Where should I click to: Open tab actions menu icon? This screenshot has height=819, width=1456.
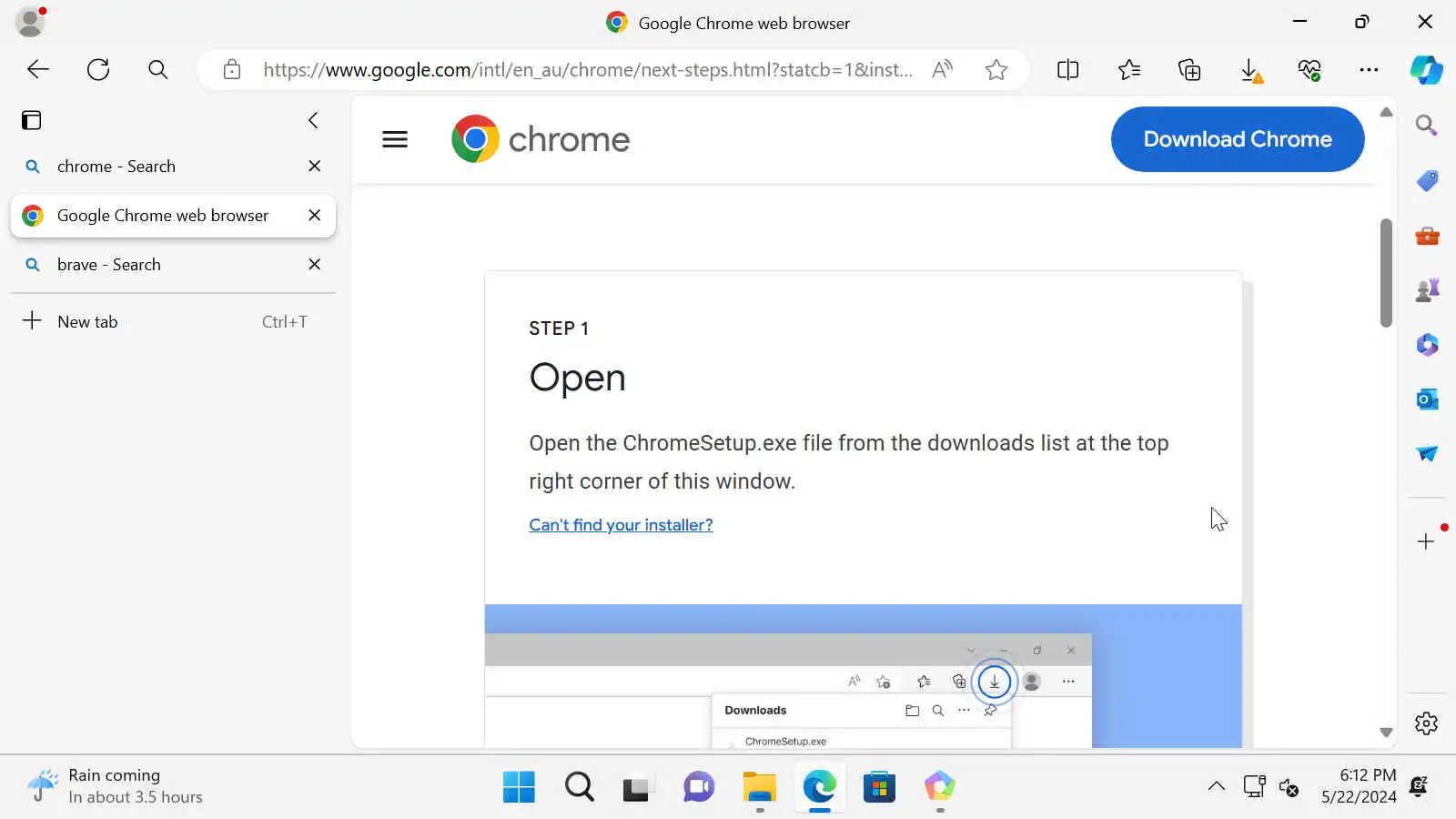32,120
